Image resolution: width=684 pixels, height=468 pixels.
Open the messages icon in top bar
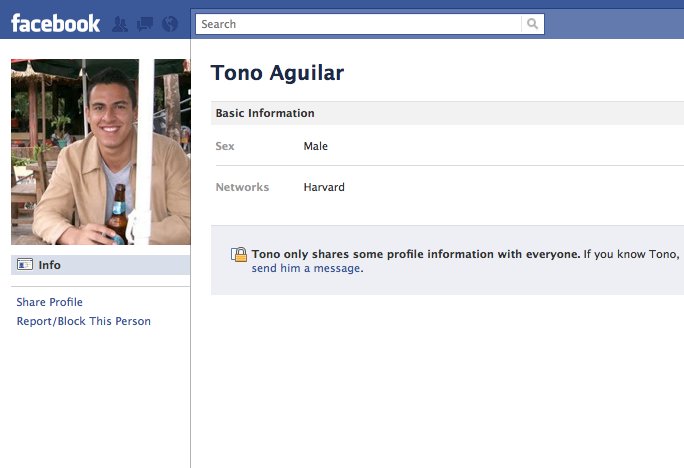(145, 24)
